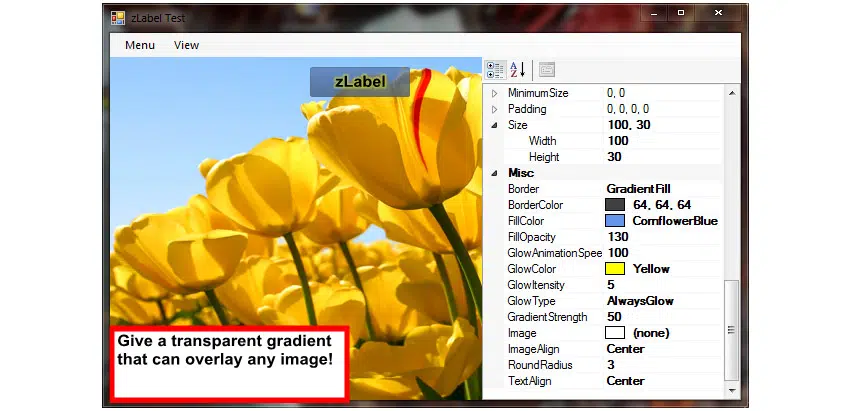This screenshot has width=850, height=411.
Task: Switch property grid to Categorized view
Action: click(495, 70)
